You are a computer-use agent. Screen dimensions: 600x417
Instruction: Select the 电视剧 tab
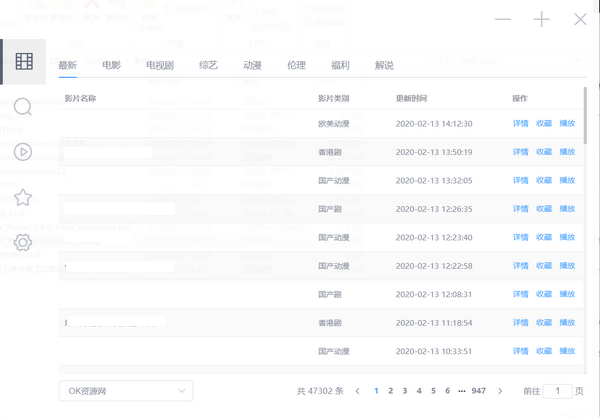158,66
